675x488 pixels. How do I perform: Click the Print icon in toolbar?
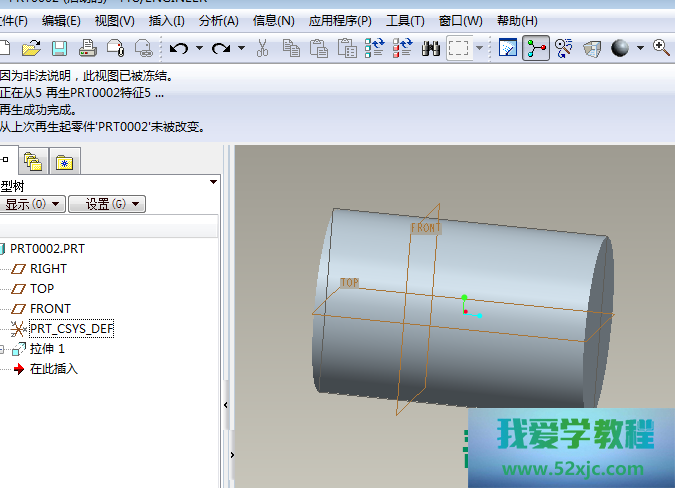click(x=88, y=47)
